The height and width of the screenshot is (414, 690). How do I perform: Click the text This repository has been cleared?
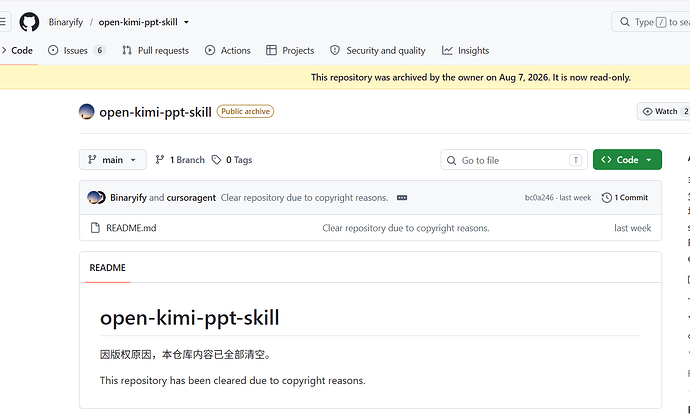(232, 381)
